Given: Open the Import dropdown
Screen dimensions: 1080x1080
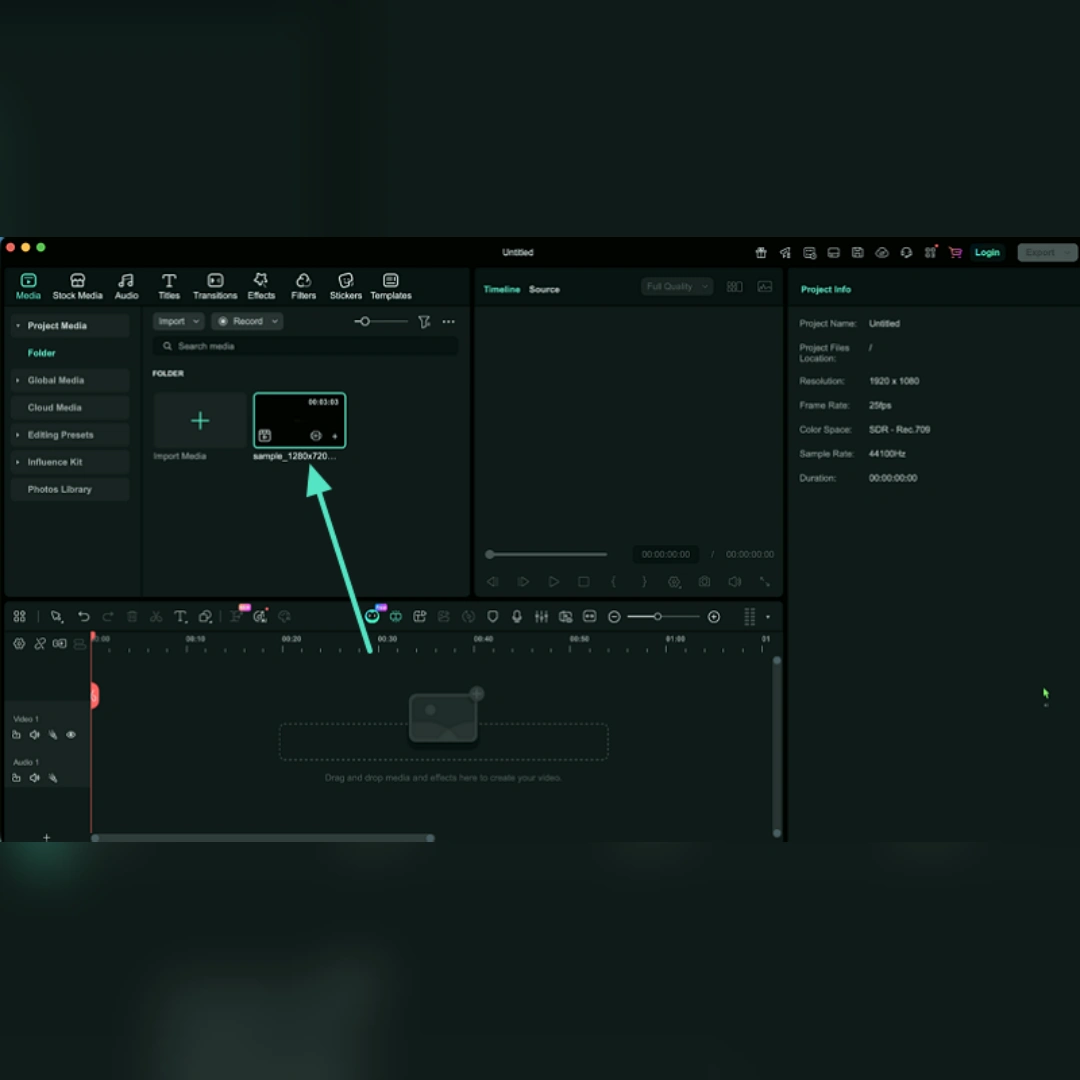Looking at the screenshot, I should [178, 321].
